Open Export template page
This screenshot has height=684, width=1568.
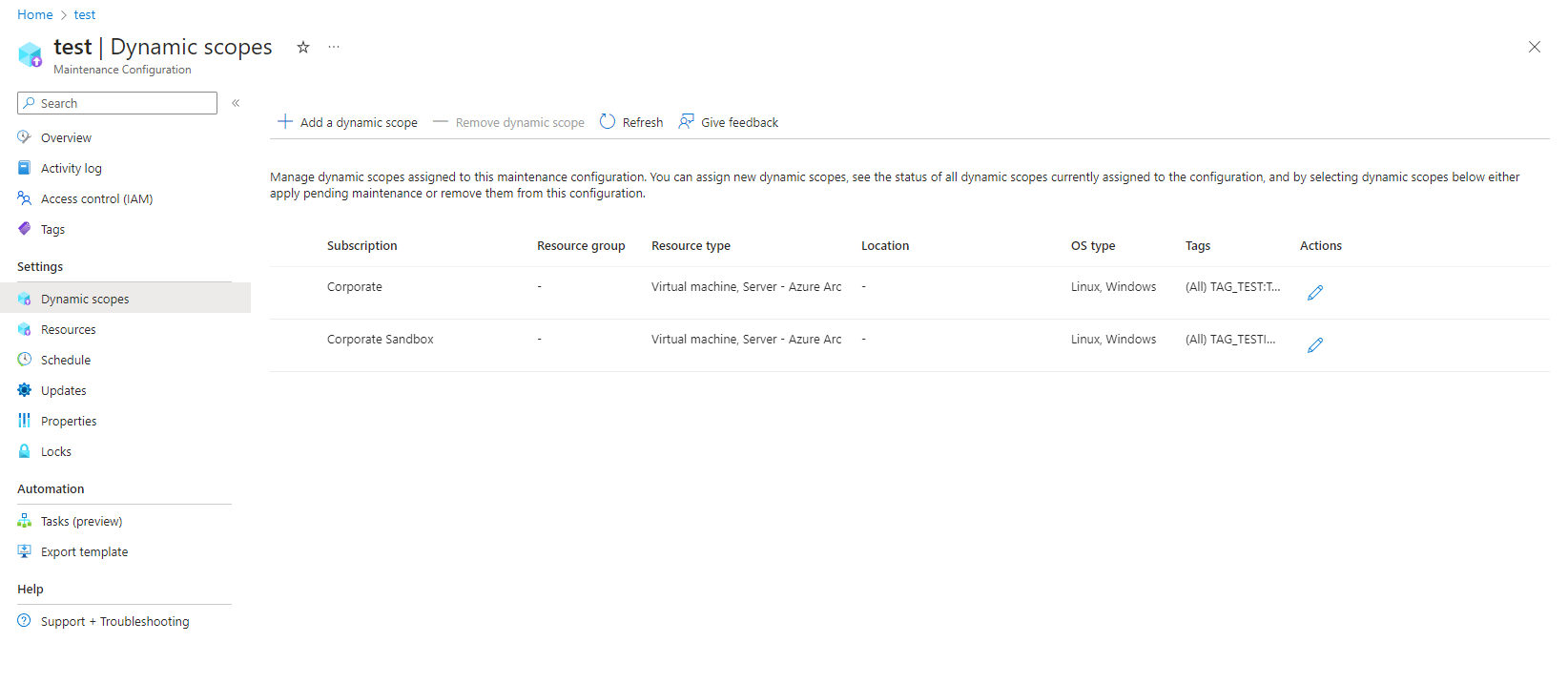84,552
